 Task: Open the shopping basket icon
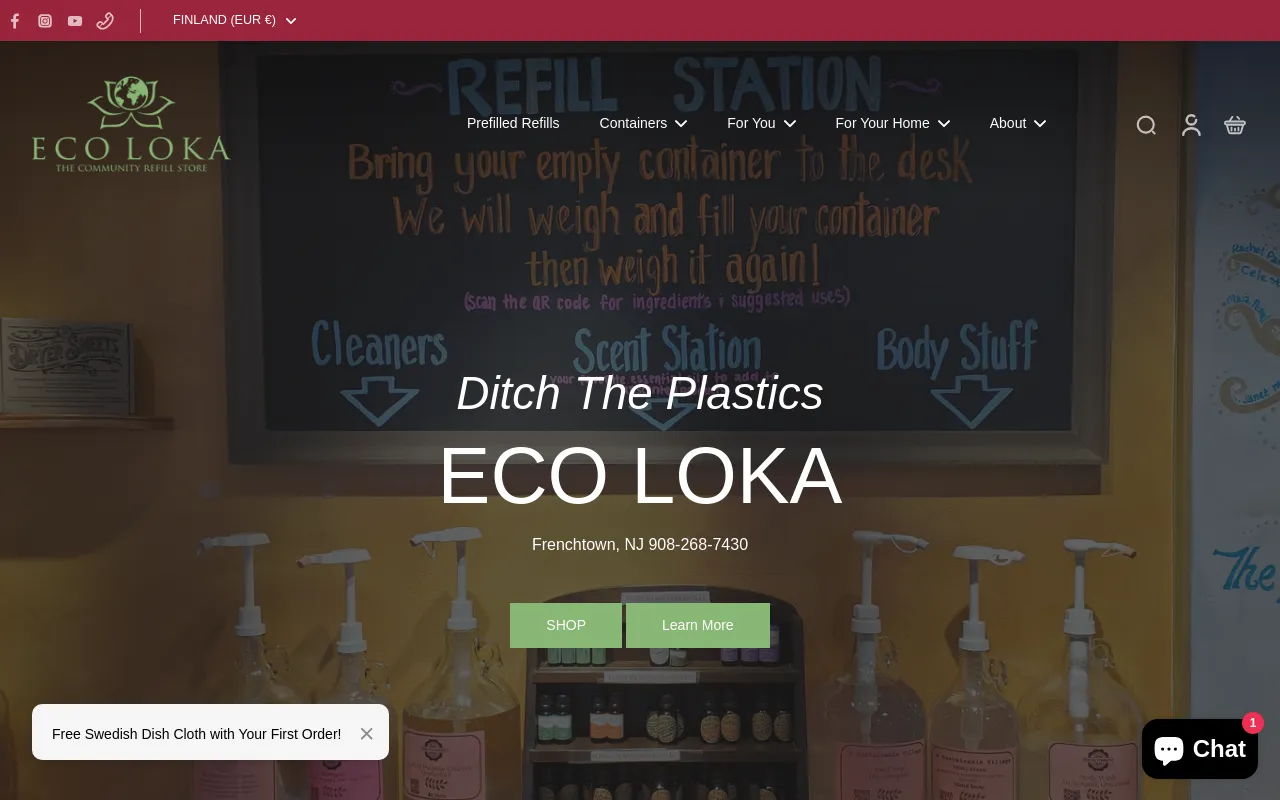(x=1235, y=125)
